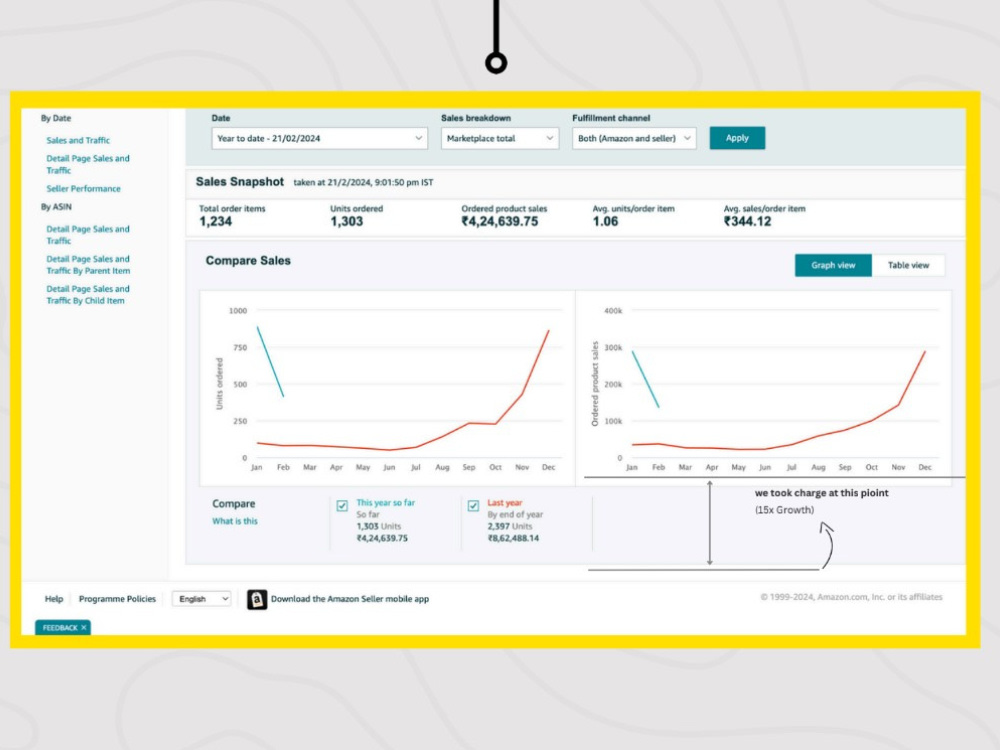This screenshot has width=1000, height=750.
Task: Click the FEEDBACK button
Action: coord(60,628)
